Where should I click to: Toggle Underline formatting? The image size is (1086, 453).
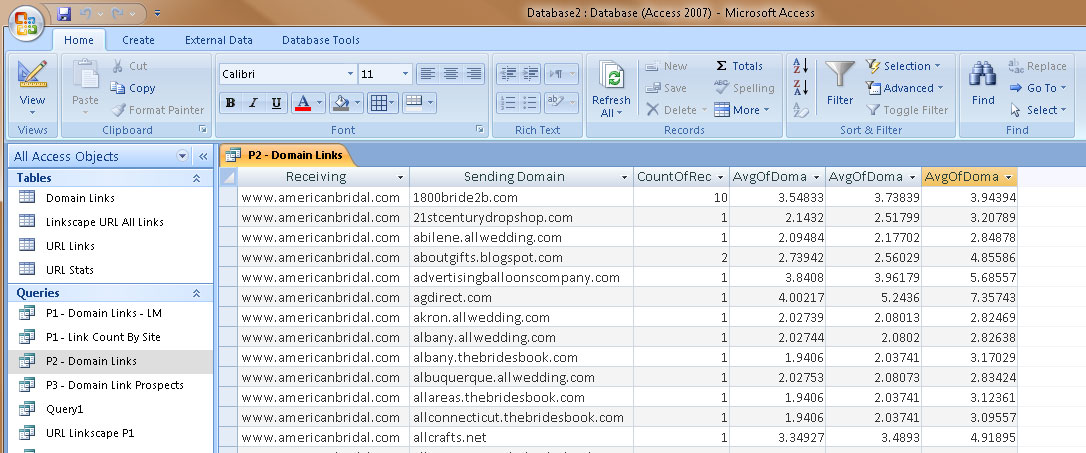(x=276, y=103)
